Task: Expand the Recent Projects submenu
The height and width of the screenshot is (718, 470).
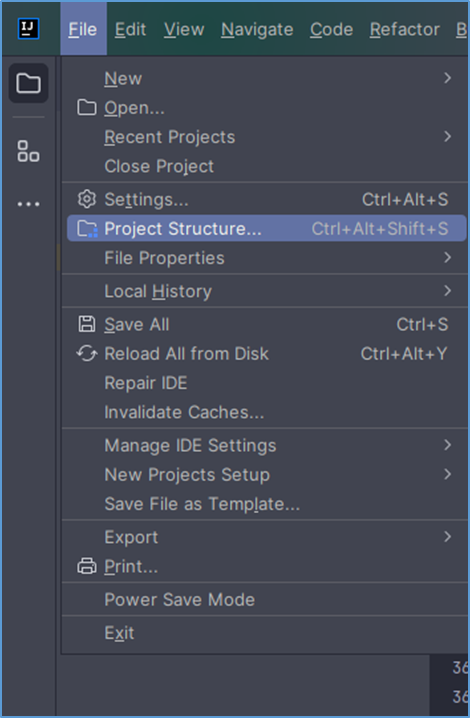Action: (x=265, y=137)
